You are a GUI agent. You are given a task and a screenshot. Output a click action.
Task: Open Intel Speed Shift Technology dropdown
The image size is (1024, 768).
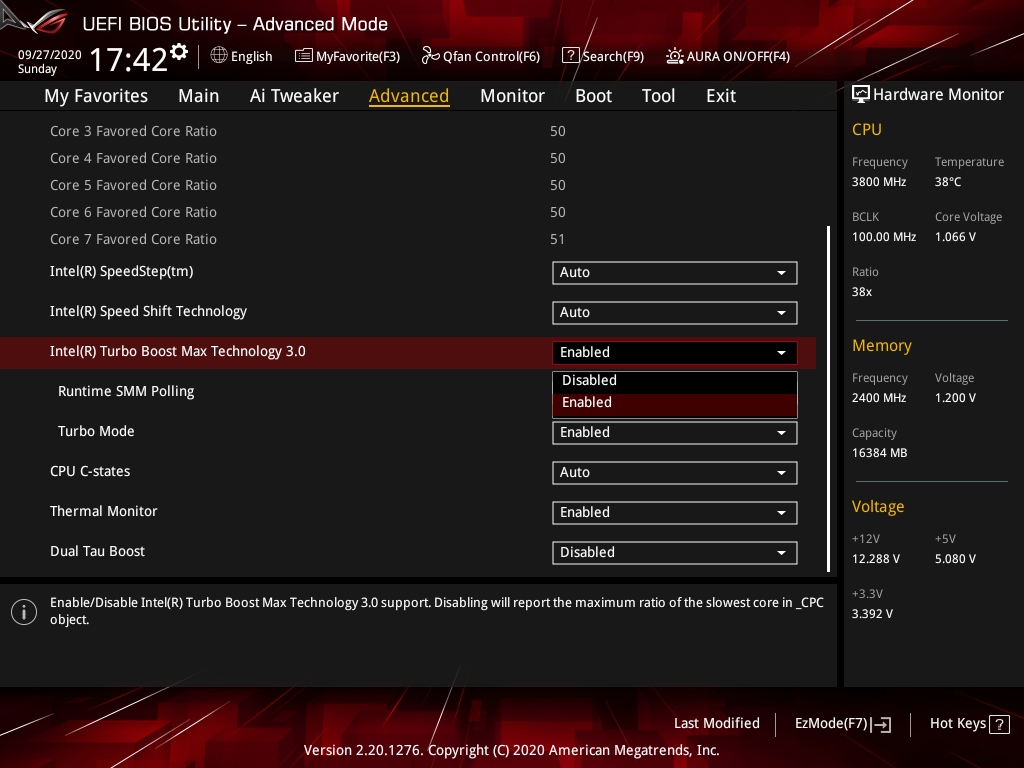[675, 312]
